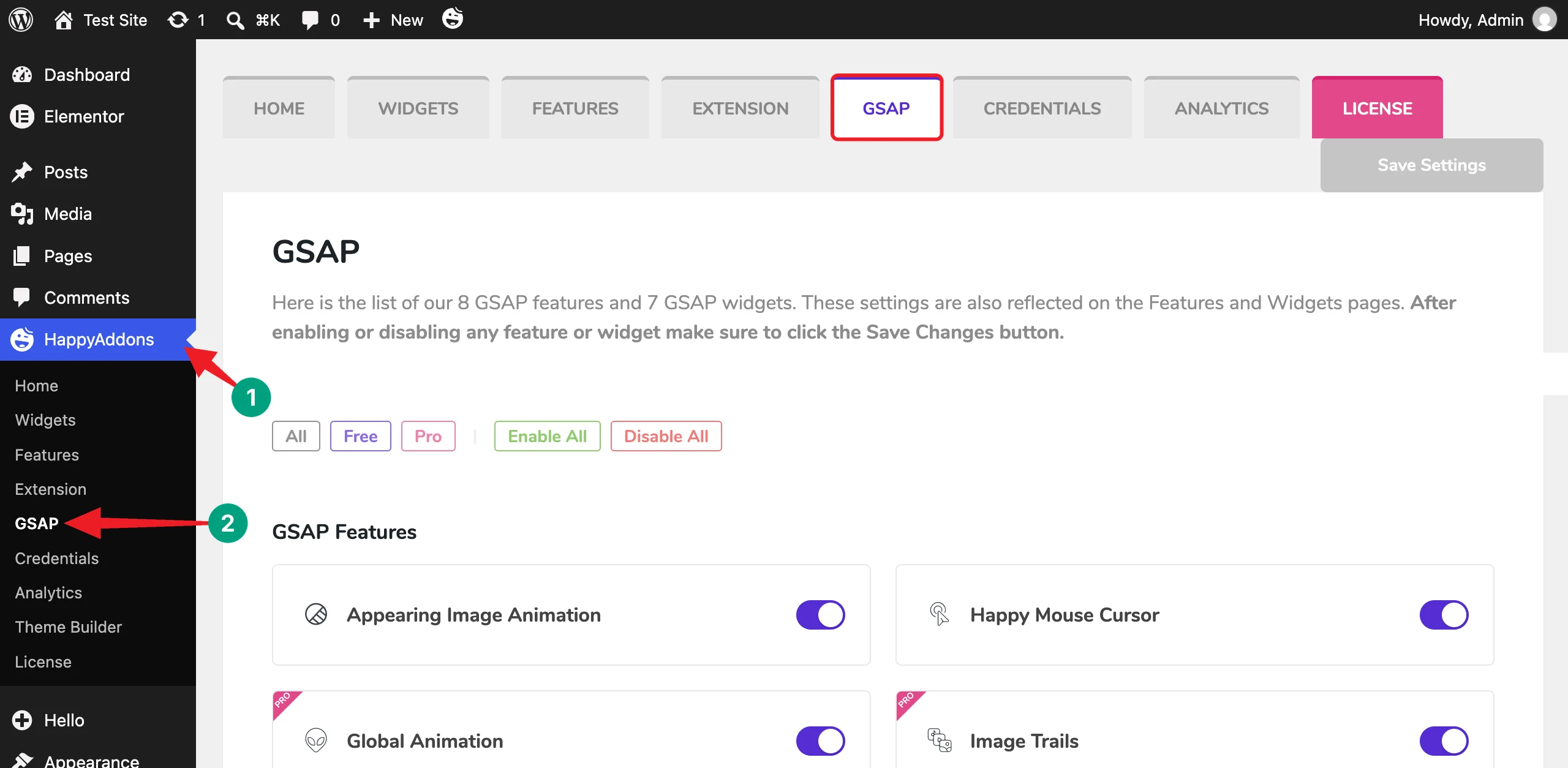Click the Pages sidebar icon

click(22, 256)
